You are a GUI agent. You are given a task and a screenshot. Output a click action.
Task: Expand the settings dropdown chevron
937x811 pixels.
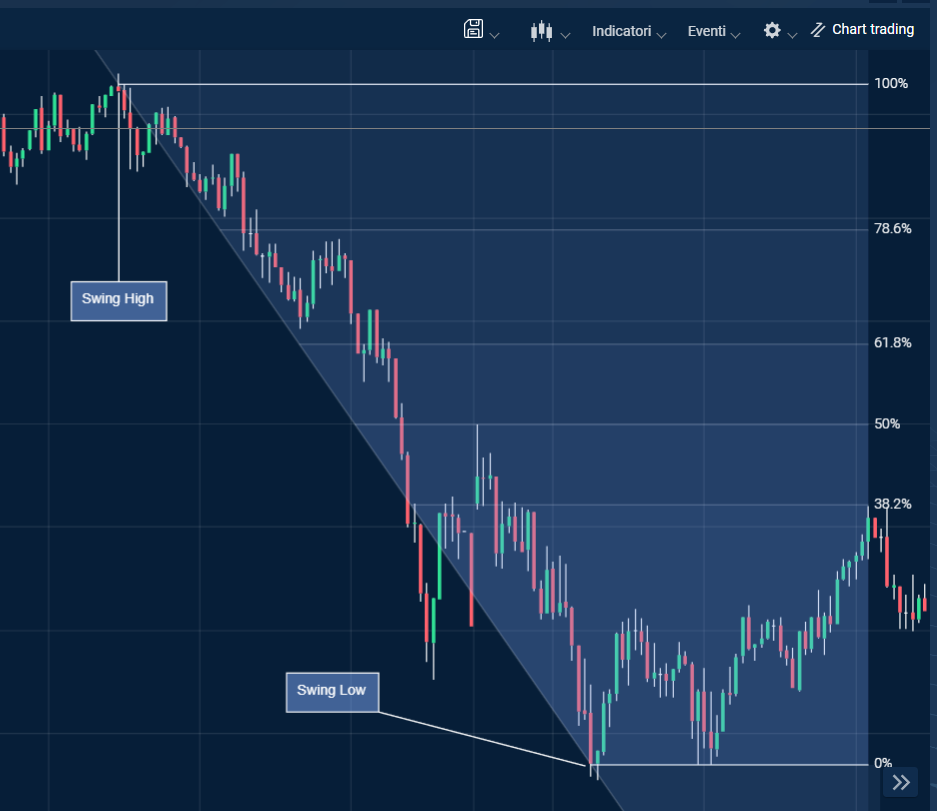point(792,36)
